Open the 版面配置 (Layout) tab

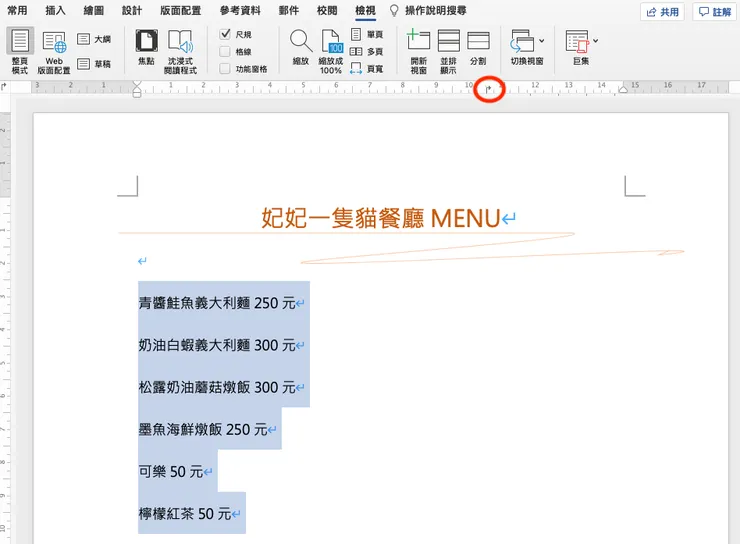coord(180,10)
